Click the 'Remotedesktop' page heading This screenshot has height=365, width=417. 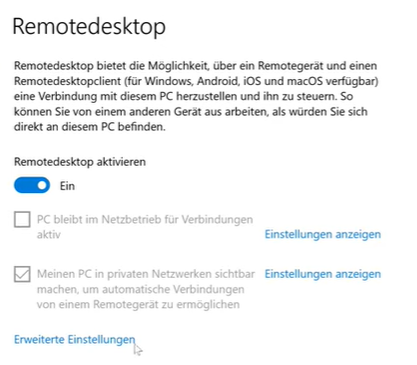(89, 27)
